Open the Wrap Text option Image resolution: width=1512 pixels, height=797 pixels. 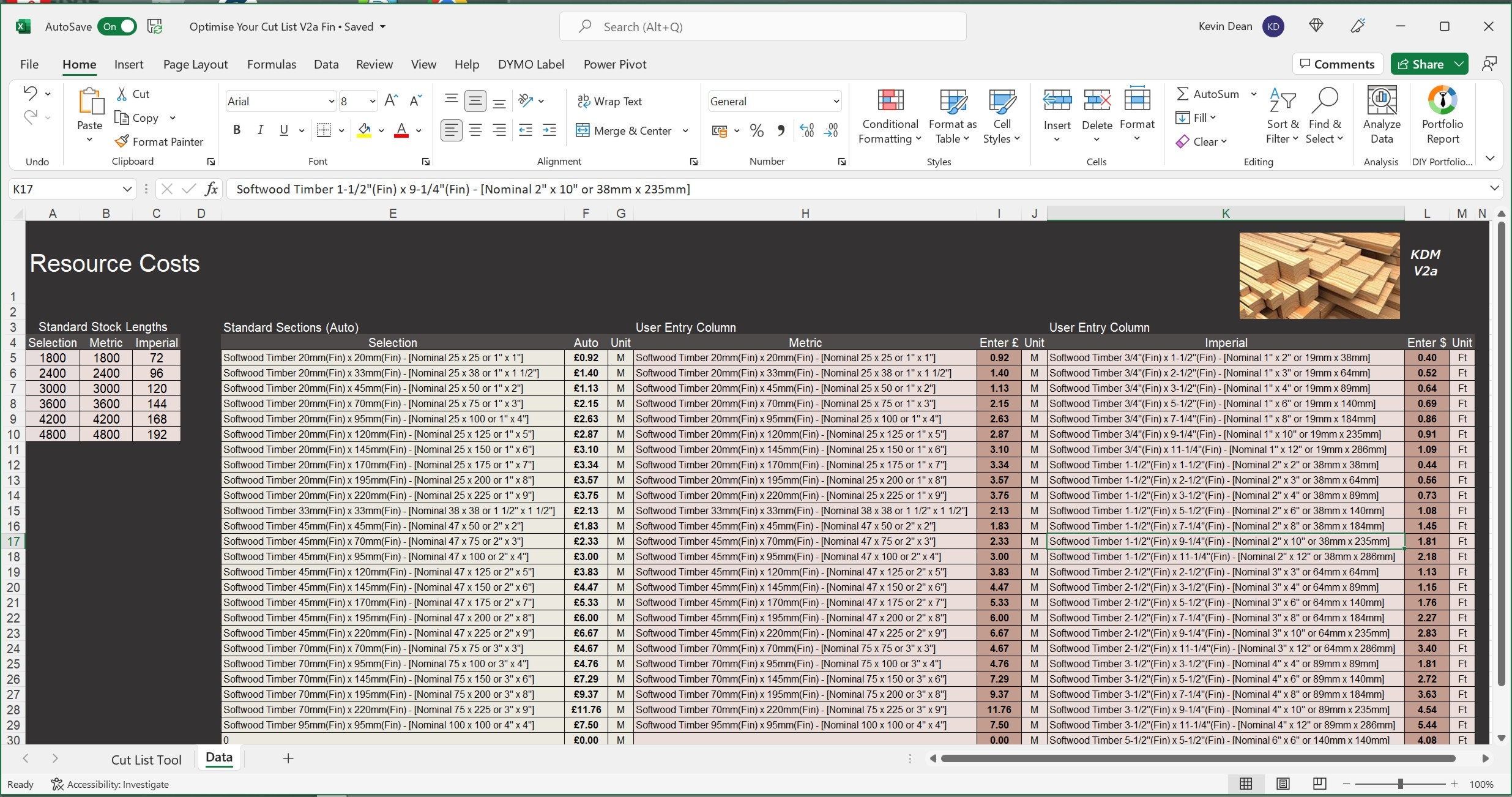point(609,101)
